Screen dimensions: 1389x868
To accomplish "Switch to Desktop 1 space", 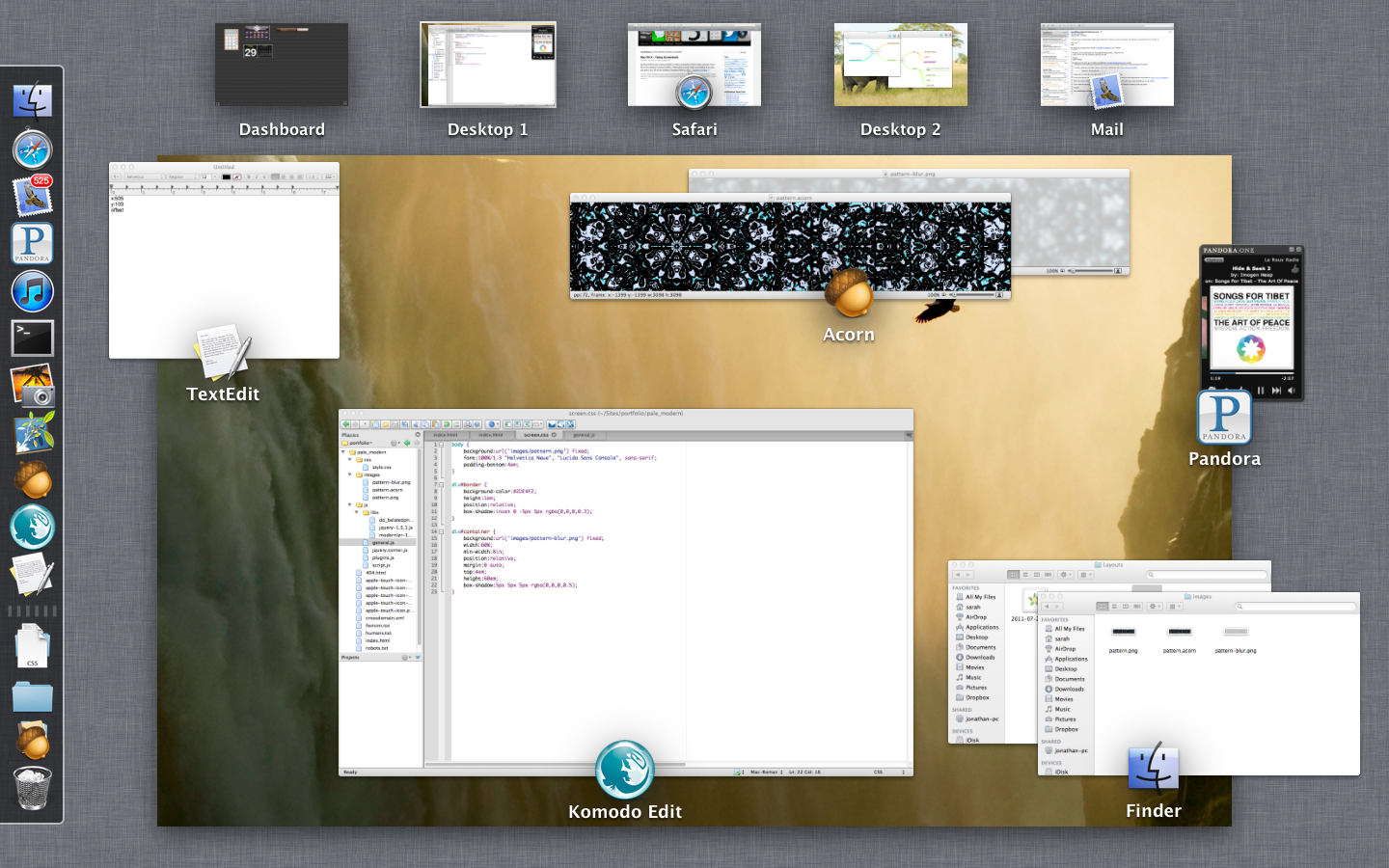I will [x=488, y=65].
